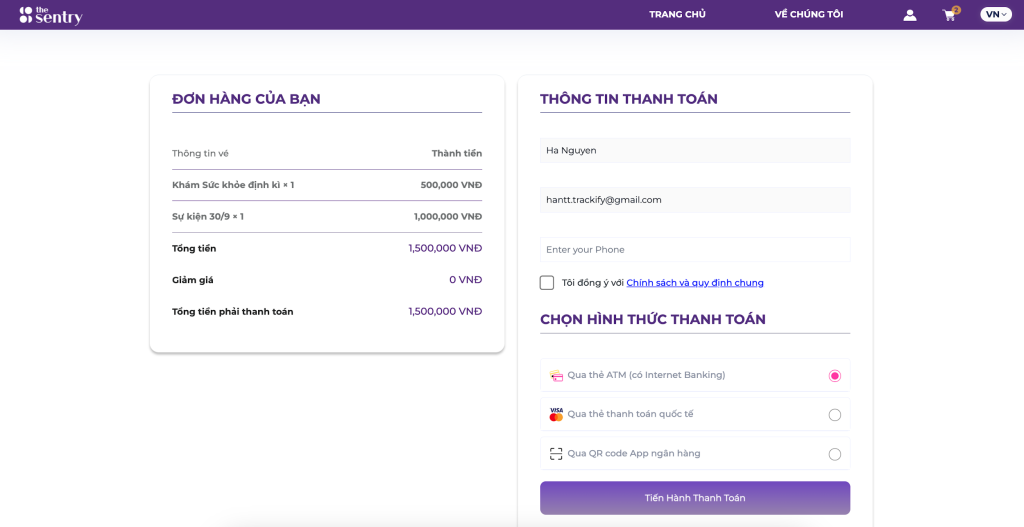Click the cart item count badge
The height and width of the screenshot is (527, 1024).
pyautogui.click(x=956, y=9)
